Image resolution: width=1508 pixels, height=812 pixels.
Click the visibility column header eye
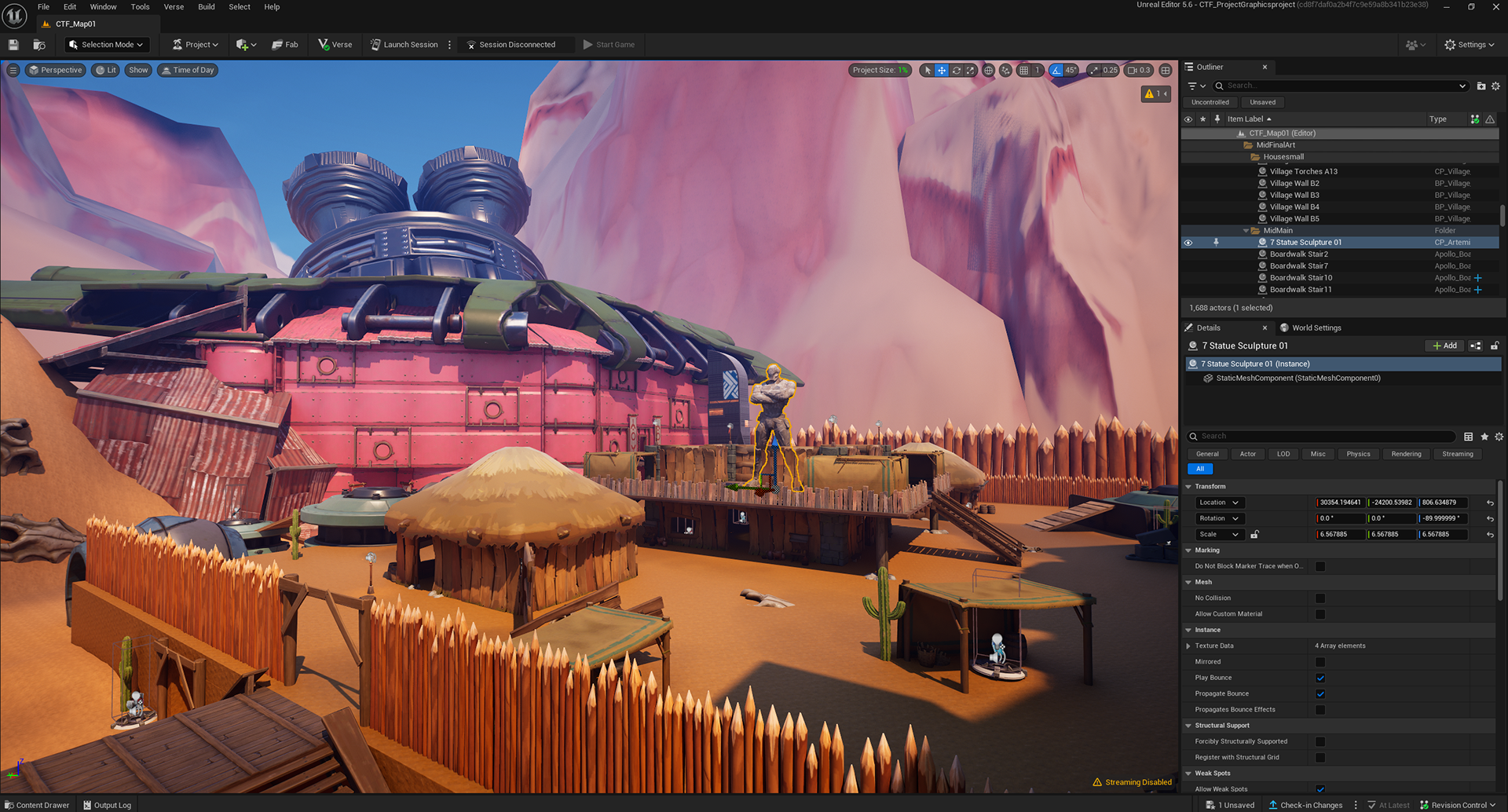tap(1188, 119)
